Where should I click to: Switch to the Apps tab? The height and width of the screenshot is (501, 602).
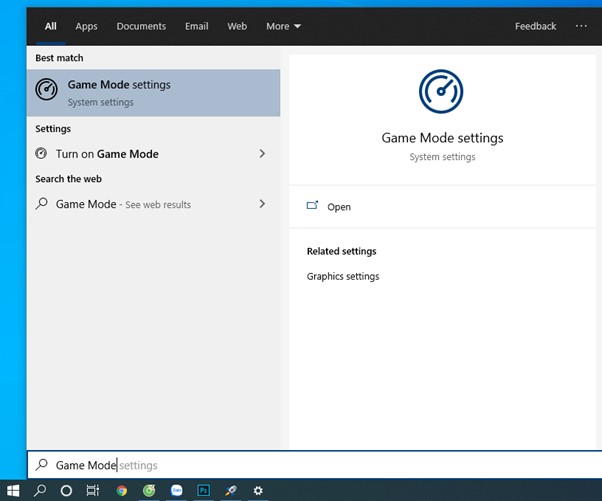pyautogui.click(x=86, y=26)
